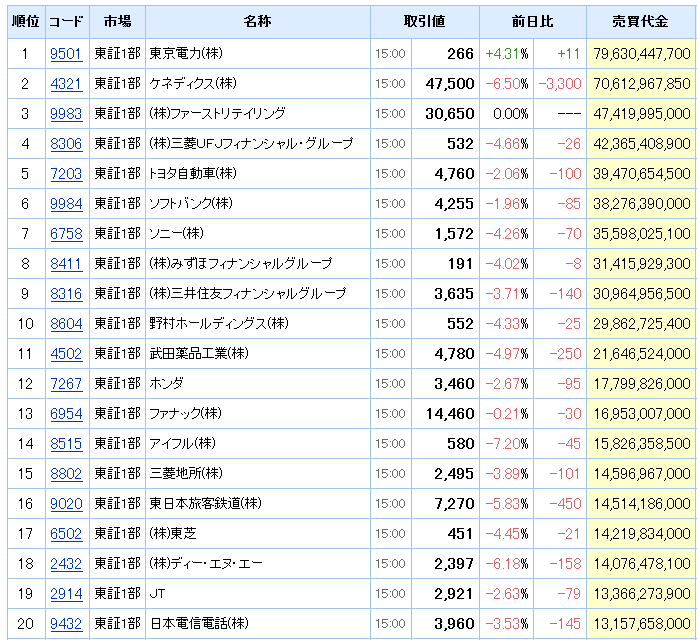Click the 取引値 column header
Viewport: 697px width, 640px height.
coord(425,21)
